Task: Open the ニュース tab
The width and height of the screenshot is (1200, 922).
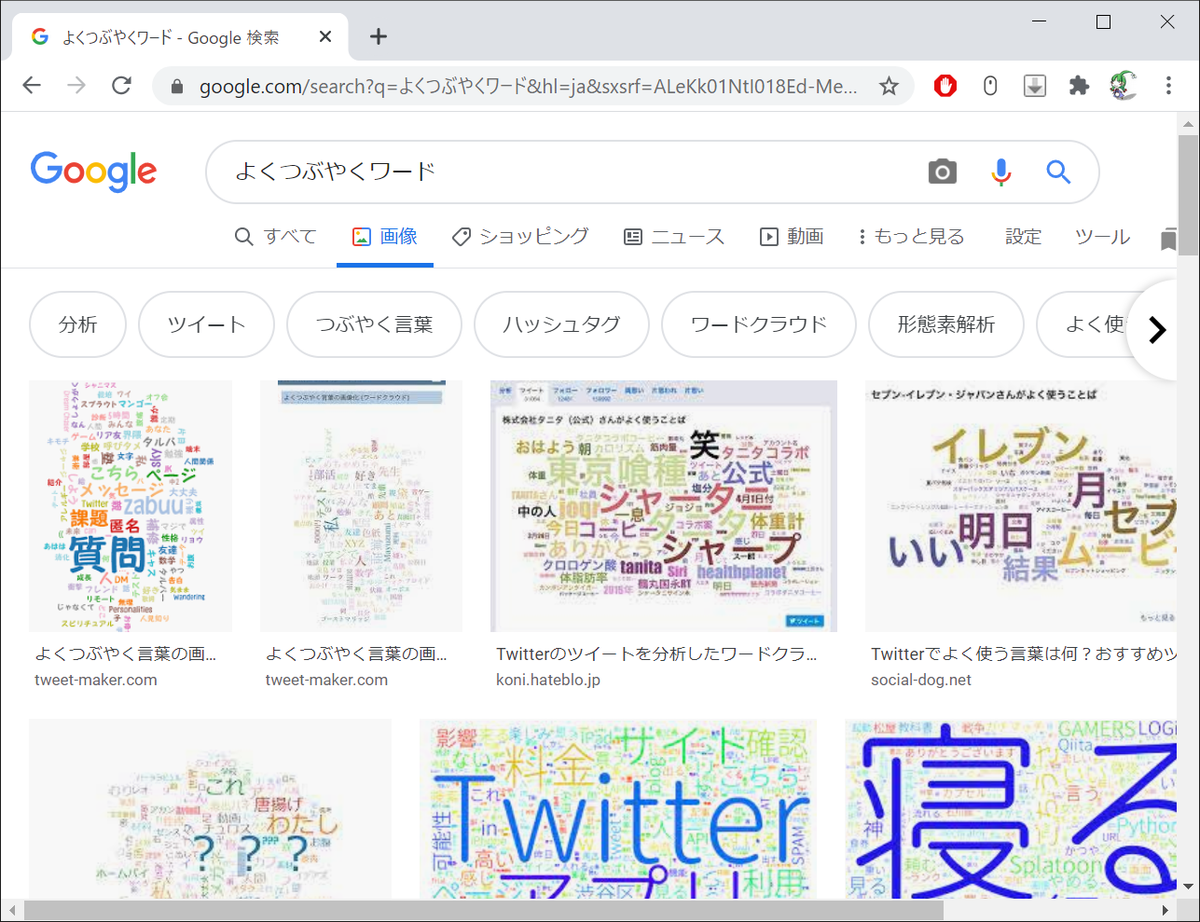Action: click(x=673, y=237)
